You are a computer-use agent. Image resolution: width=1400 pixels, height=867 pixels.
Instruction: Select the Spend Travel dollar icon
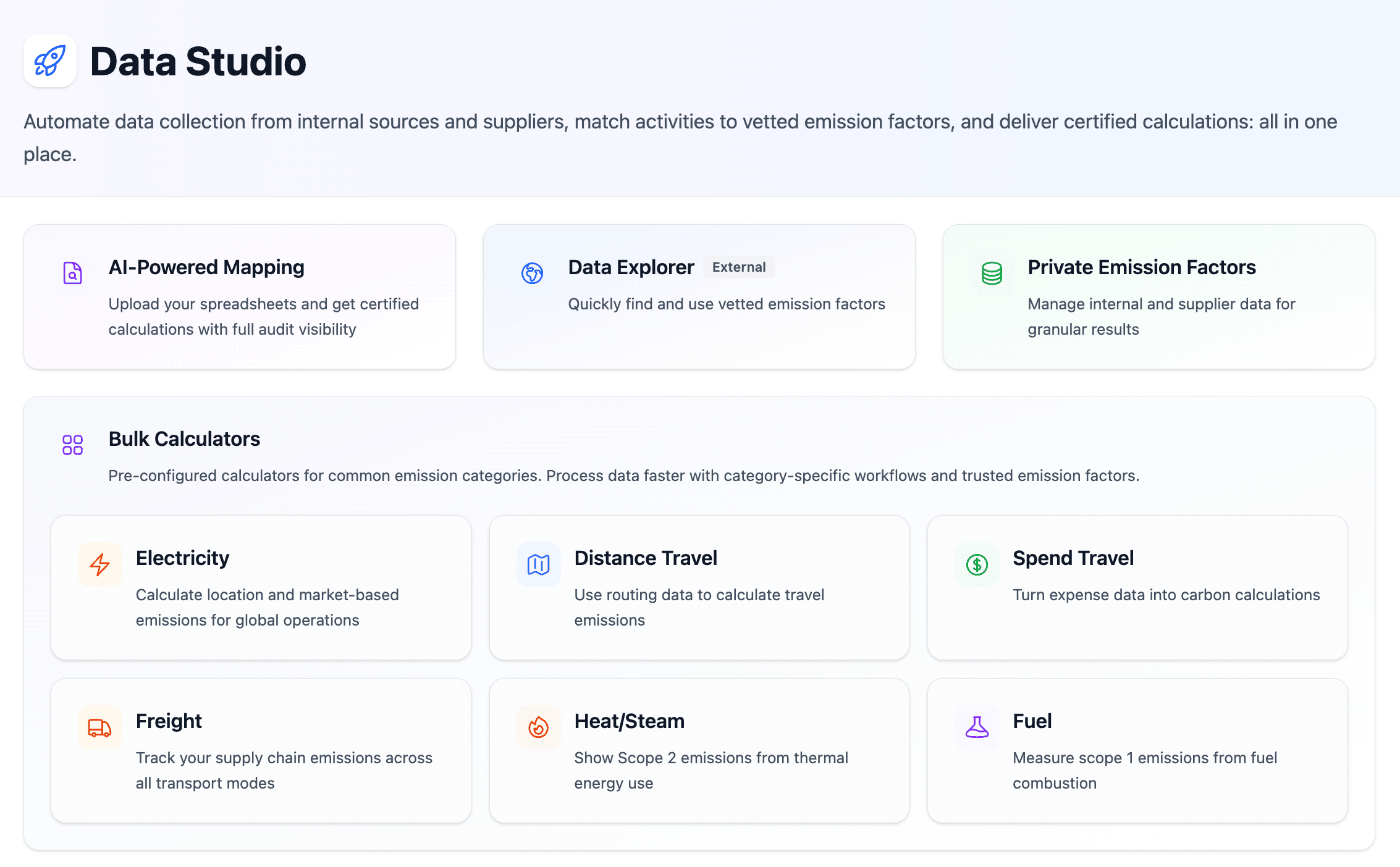[976, 564]
